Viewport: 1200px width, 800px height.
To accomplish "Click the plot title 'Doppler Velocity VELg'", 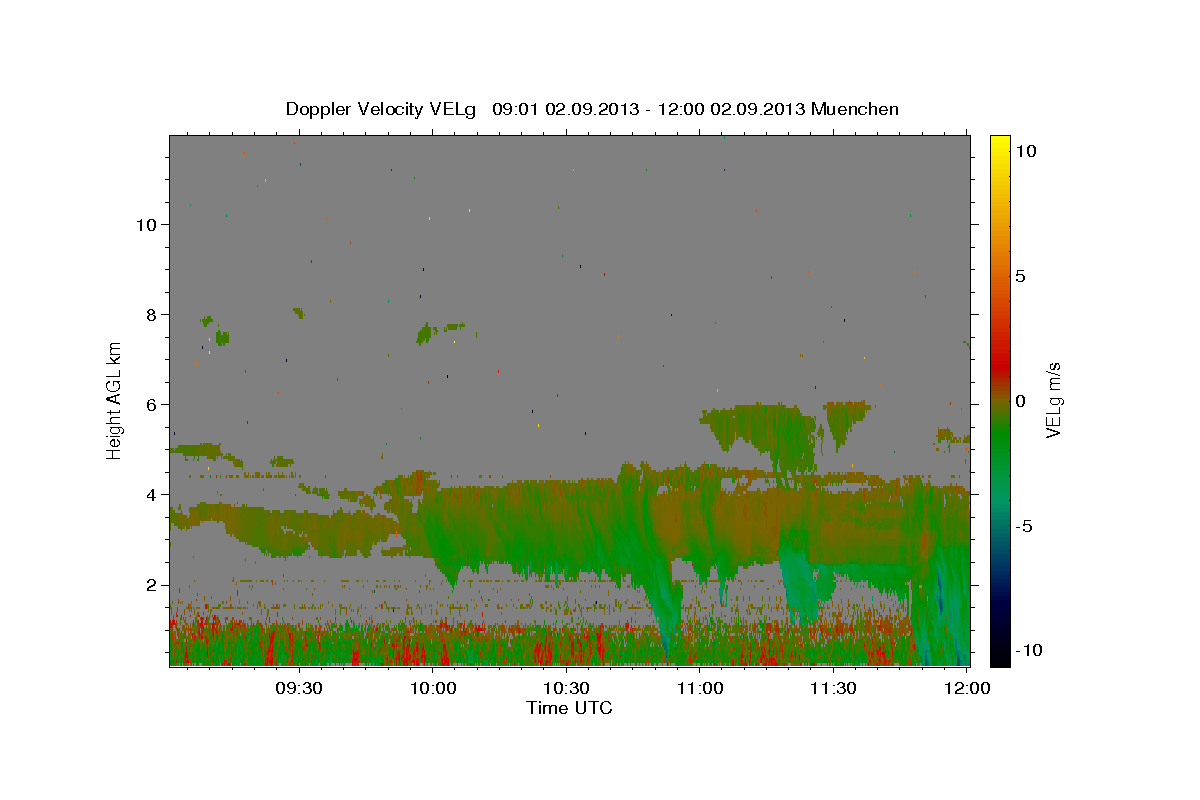I will tap(382, 109).
